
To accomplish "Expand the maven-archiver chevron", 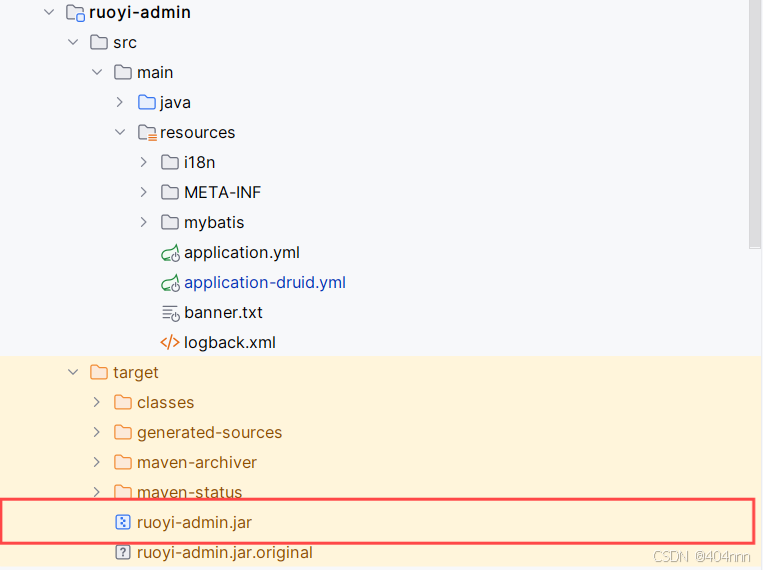I will (x=97, y=462).
